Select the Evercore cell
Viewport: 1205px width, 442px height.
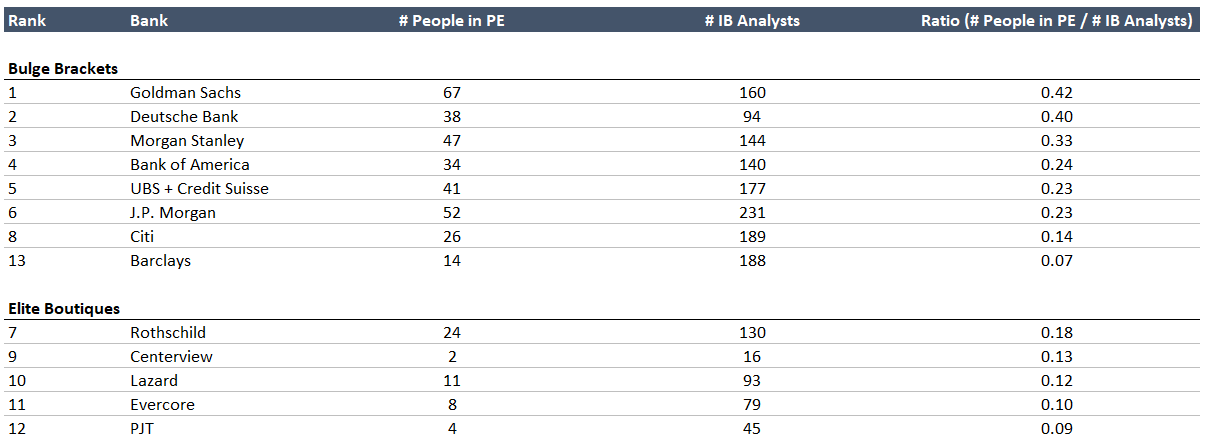[x=162, y=405]
